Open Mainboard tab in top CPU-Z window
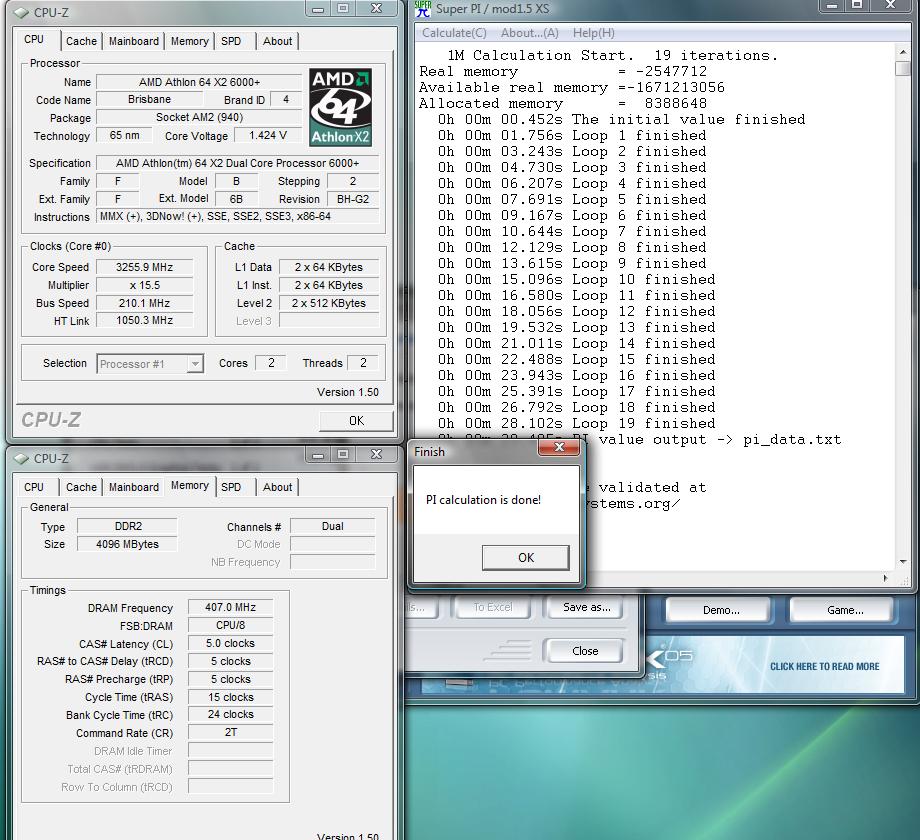Screen dimensions: 920x840 coord(133,41)
